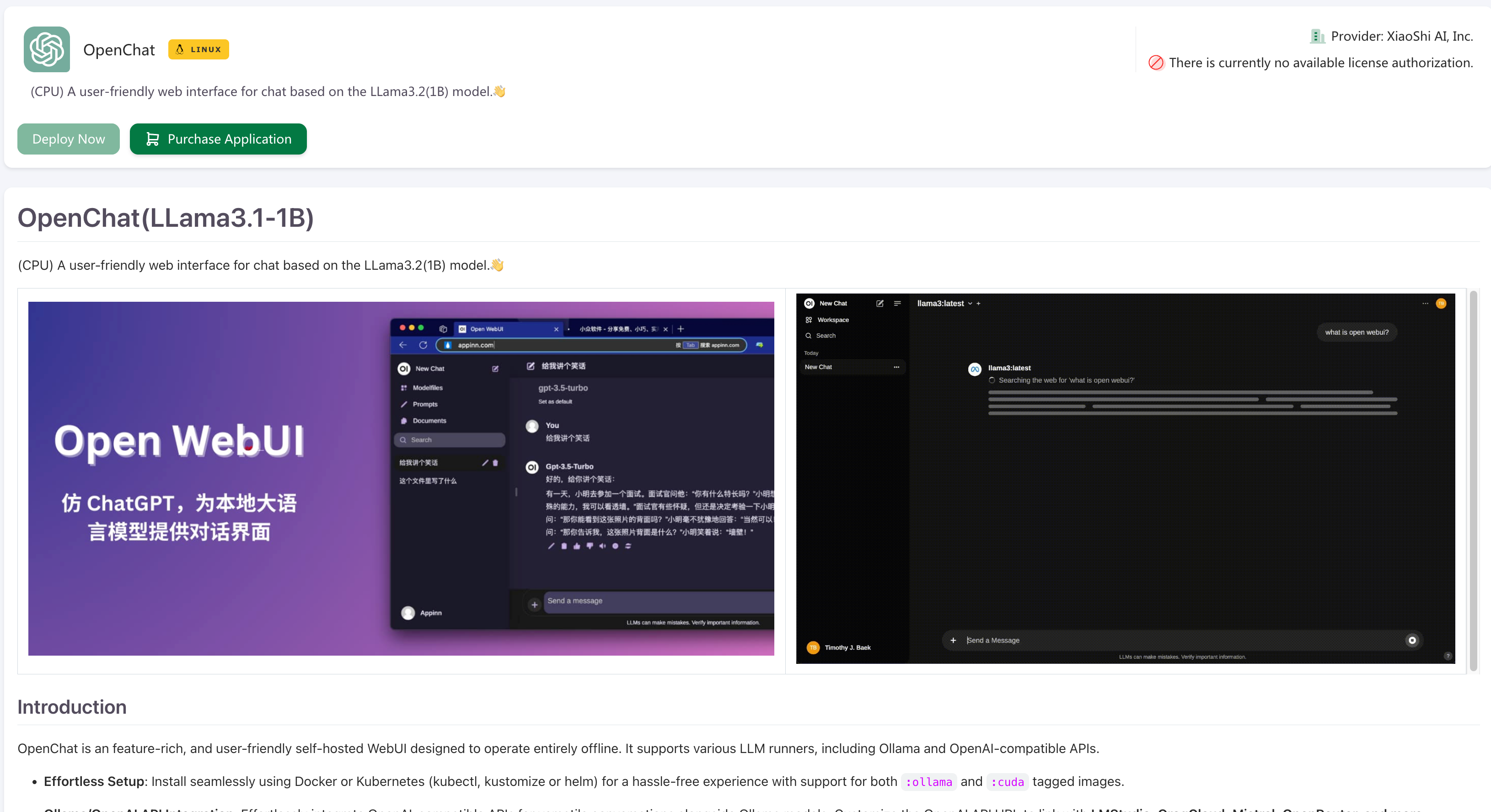Open the 'llama3:latest' model dropdown
Image resolution: width=1491 pixels, height=812 pixels.
tap(944, 303)
